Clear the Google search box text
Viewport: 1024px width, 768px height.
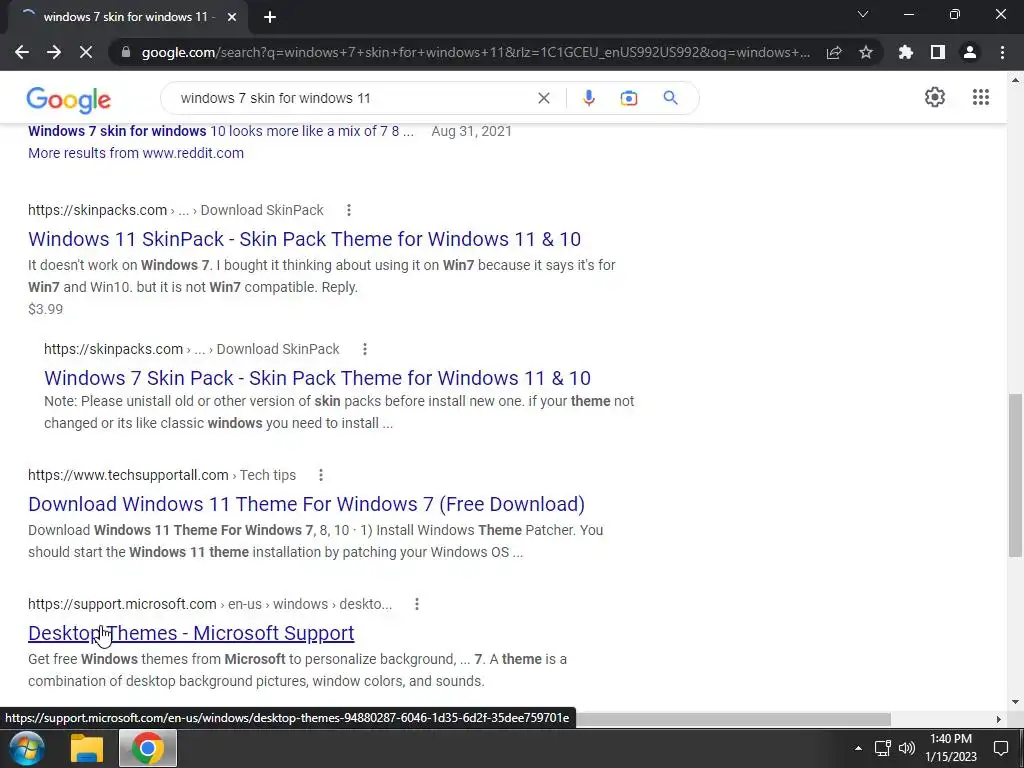pyautogui.click(x=543, y=98)
